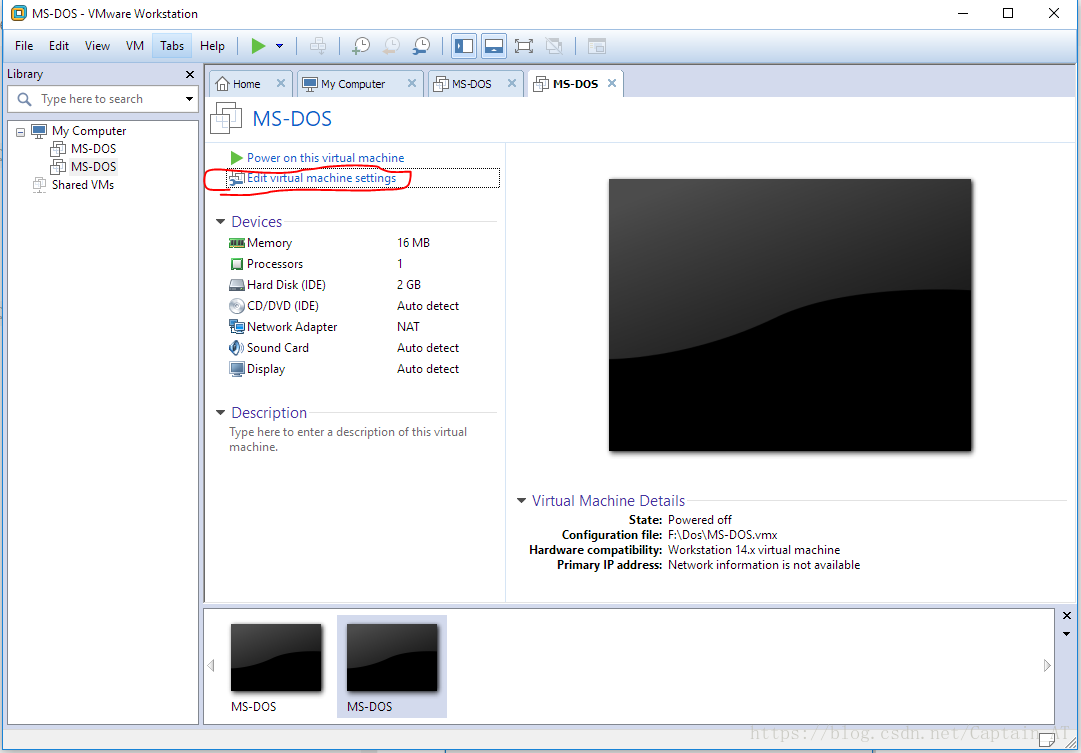Select the first MS-DOS library entry

click(93, 148)
